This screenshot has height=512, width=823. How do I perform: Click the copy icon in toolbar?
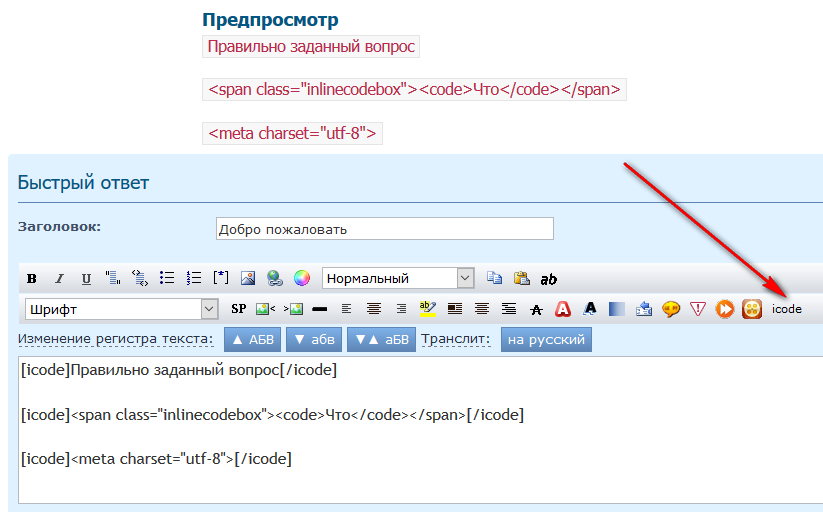[494, 278]
